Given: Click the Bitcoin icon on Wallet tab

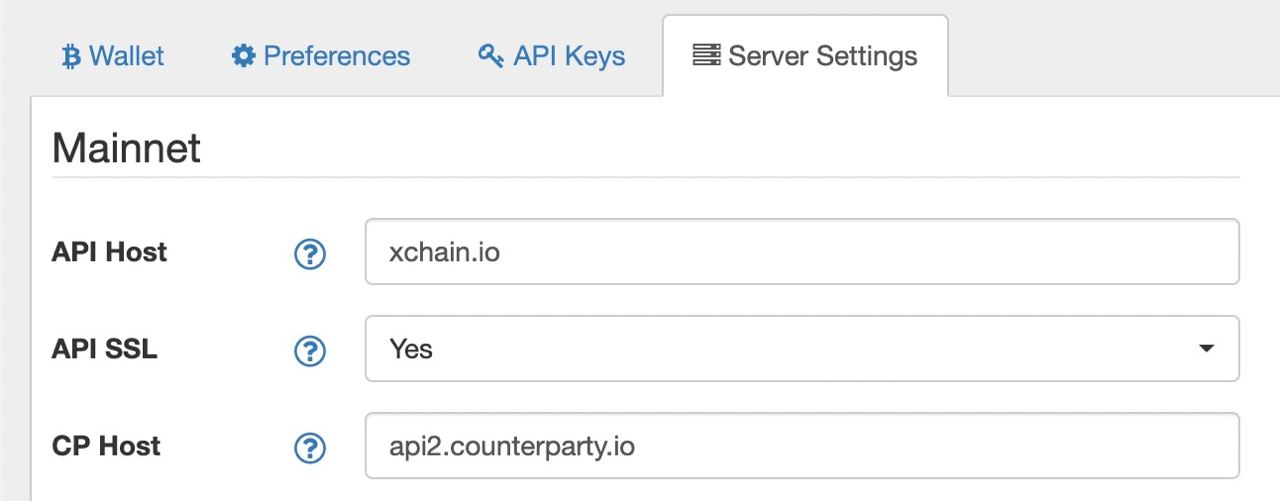Looking at the screenshot, I should pos(70,56).
